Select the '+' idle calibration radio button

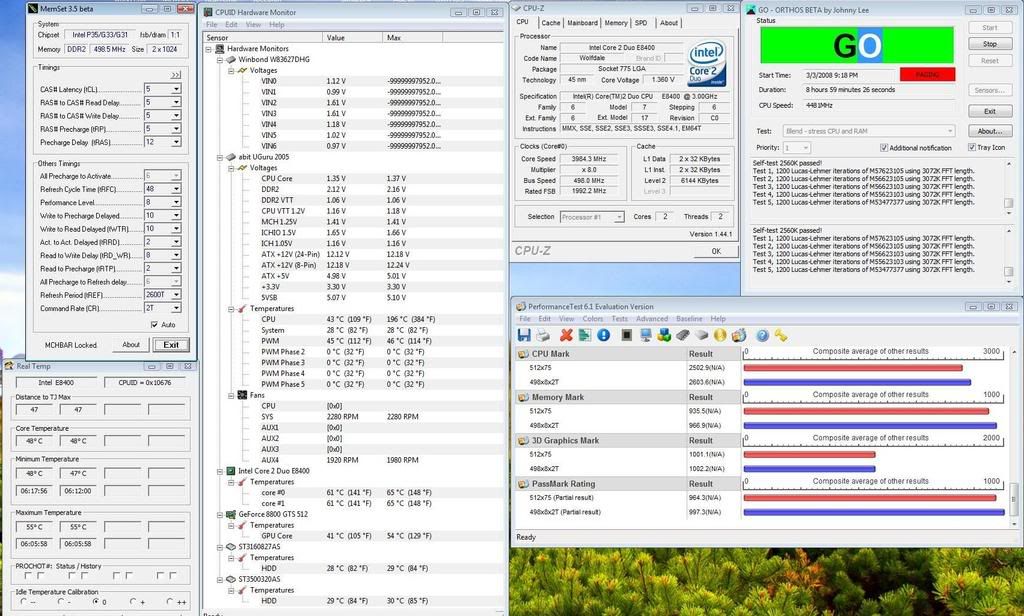tap(133, 602)
